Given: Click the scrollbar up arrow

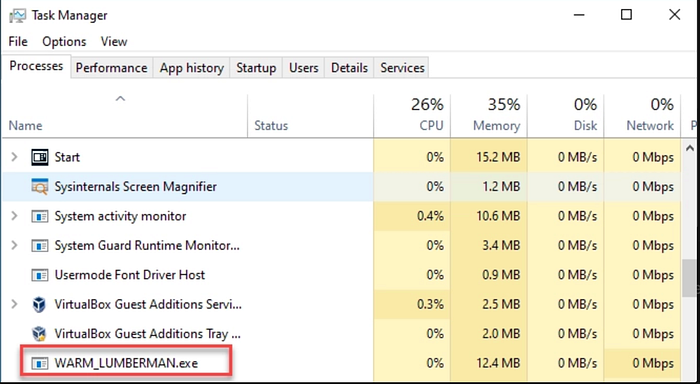Looking at the screenshot, I should [x=690, y=148].
